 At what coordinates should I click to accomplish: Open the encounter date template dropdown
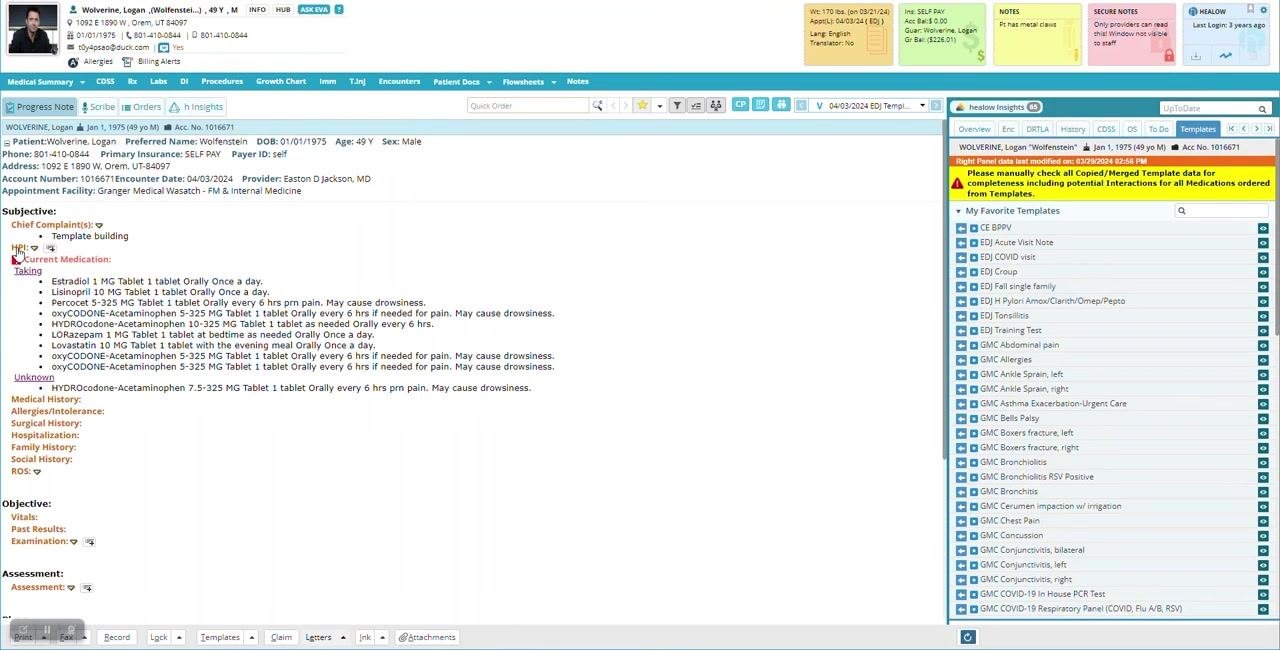click(x=922, y=106)
